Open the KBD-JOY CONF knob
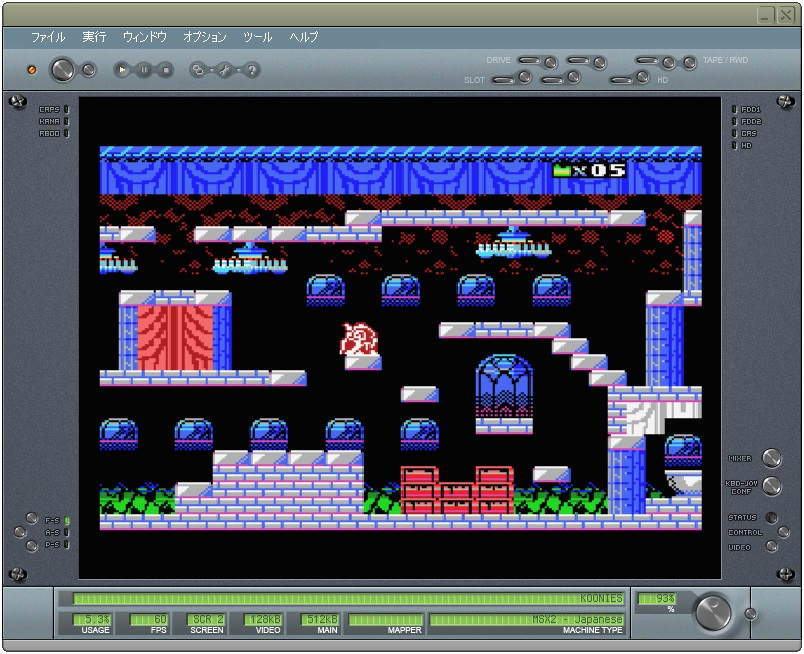 pos(772,486)
